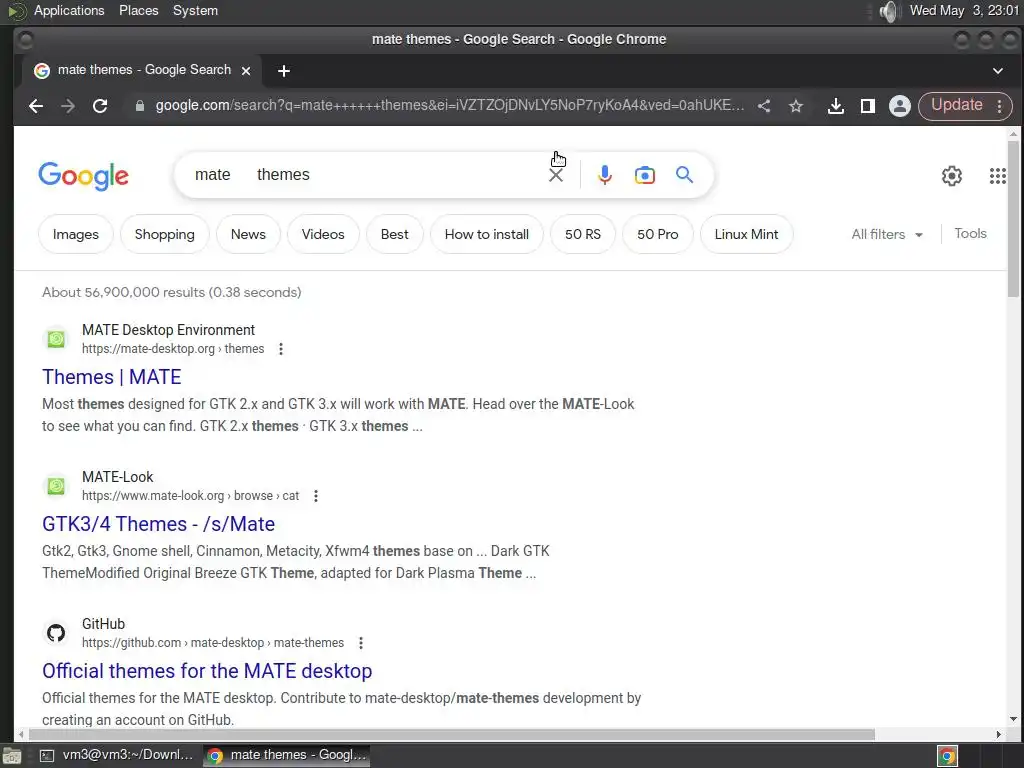Open Google quick settings gear

click(952, 176)
